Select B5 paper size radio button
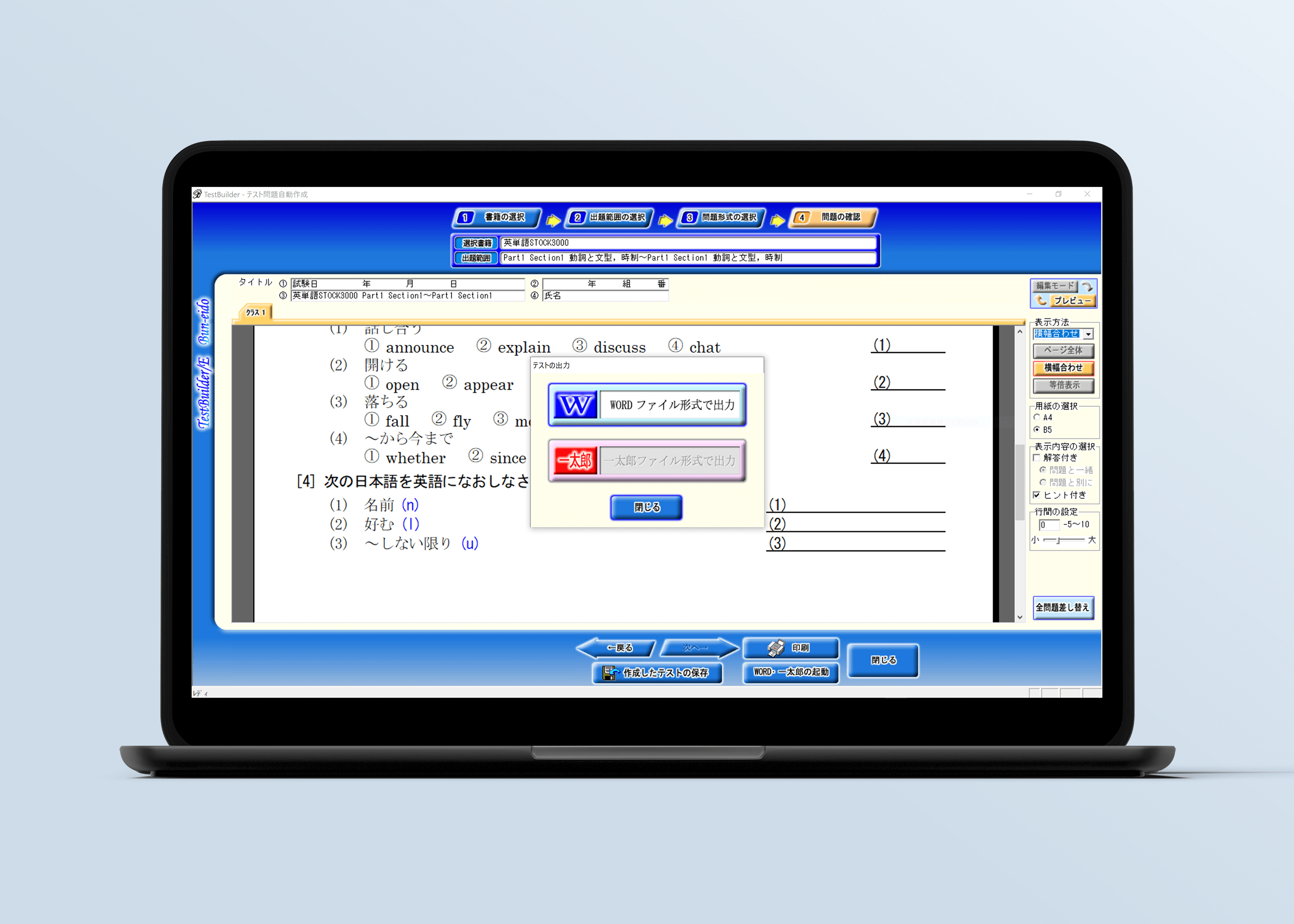Image resolution: width=1294 pixels, height=924 pixels. [1037, 429]
